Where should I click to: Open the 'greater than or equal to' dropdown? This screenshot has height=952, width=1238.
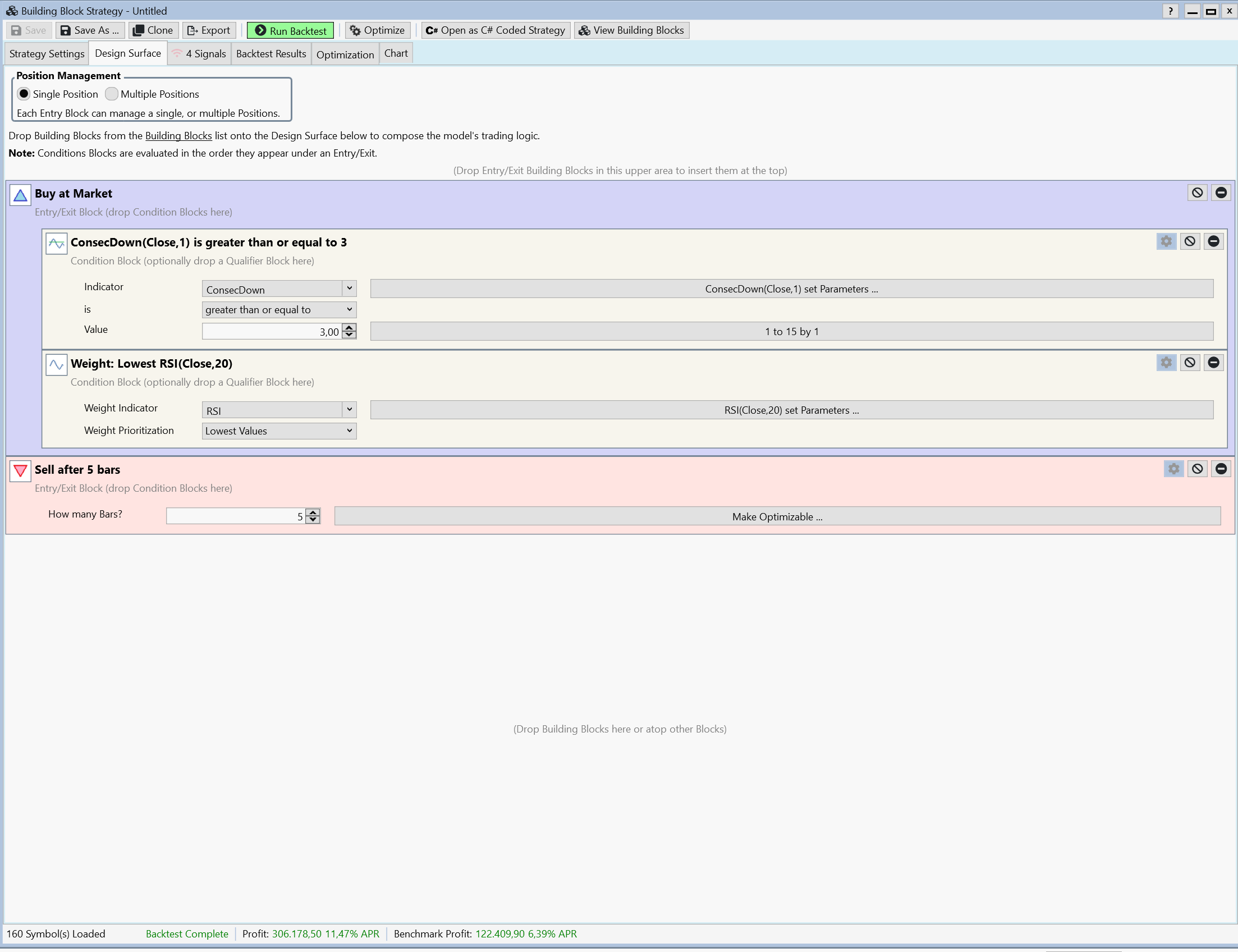click(349, 310)
